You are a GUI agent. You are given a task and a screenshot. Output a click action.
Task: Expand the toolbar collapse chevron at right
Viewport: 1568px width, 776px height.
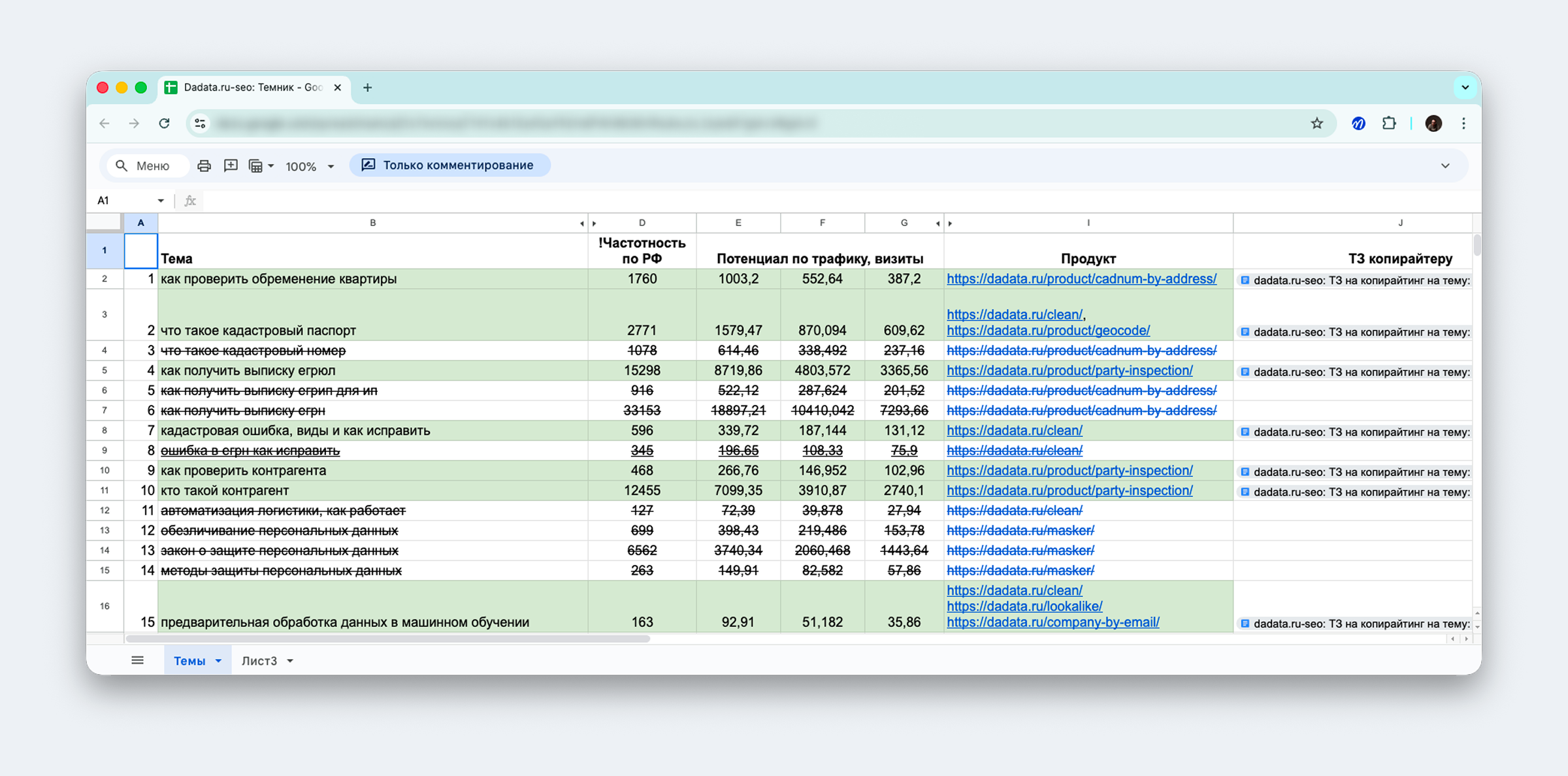(1445, 166)
